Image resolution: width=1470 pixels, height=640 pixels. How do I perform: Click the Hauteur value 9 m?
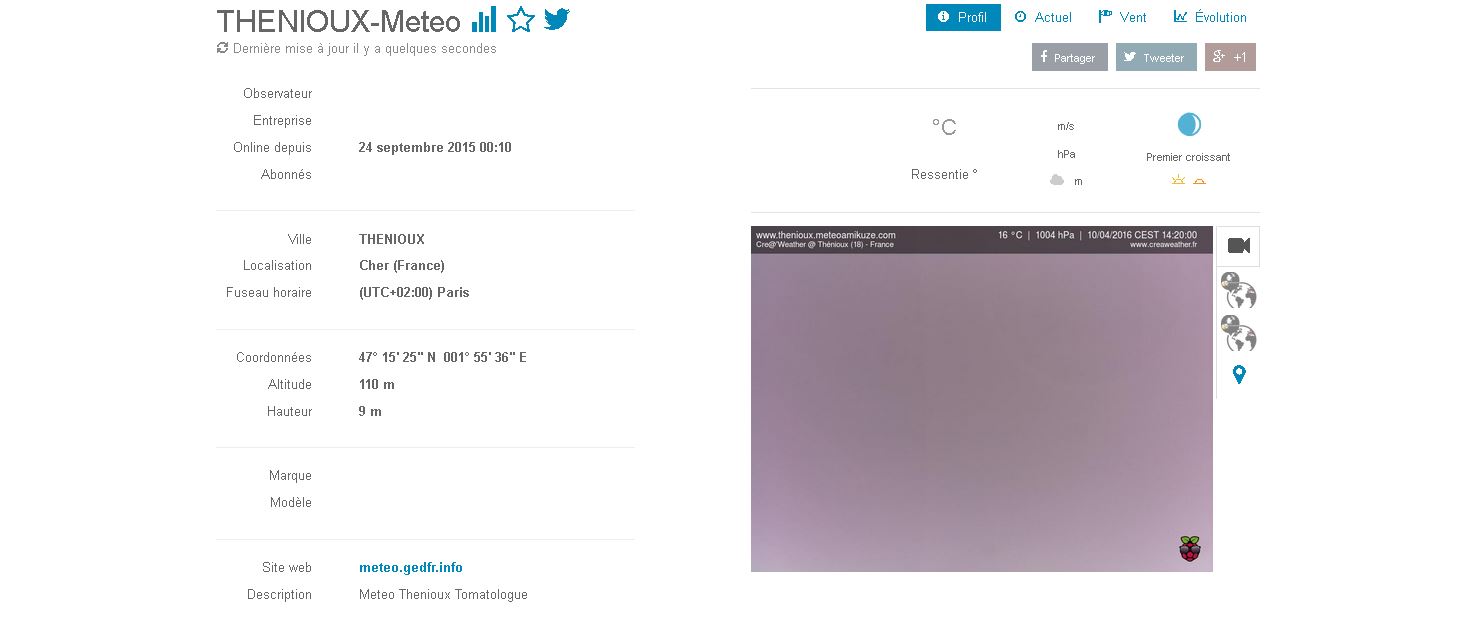370,411
